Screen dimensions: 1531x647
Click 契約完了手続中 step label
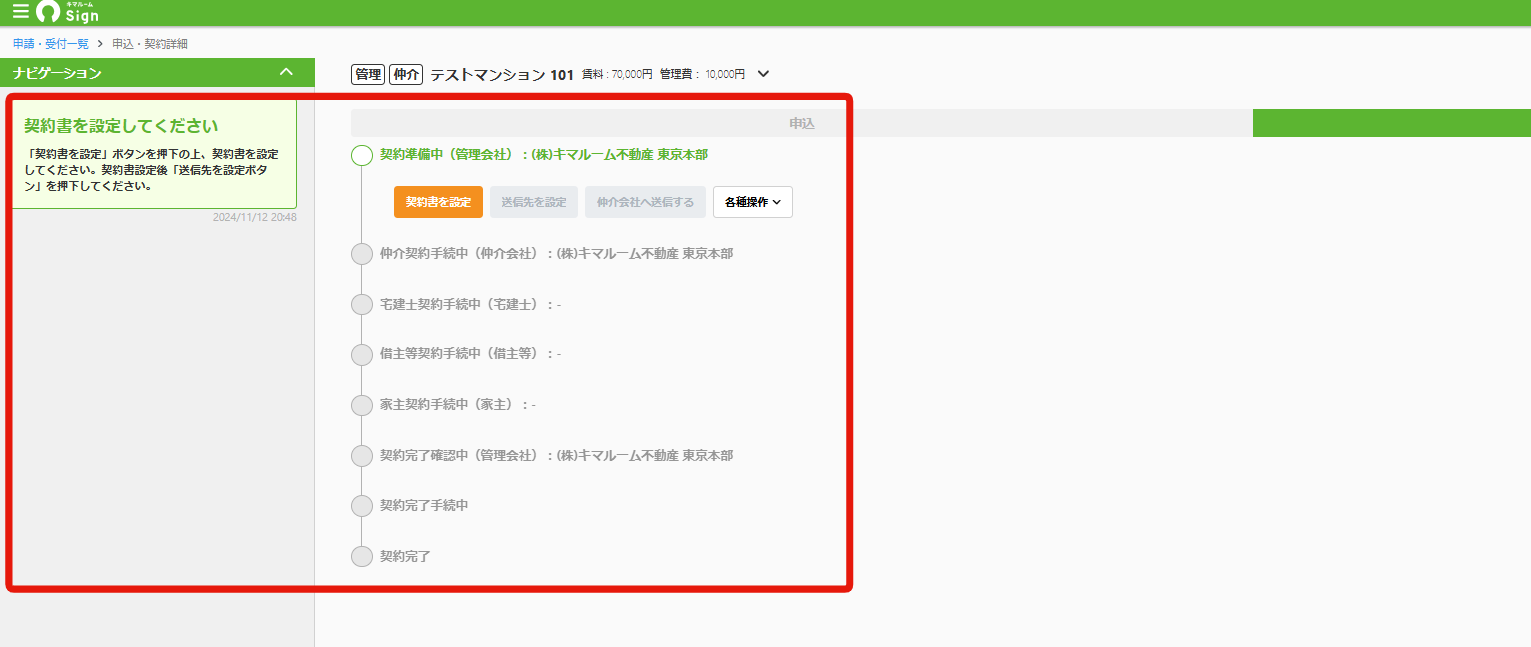pos(424,506)
